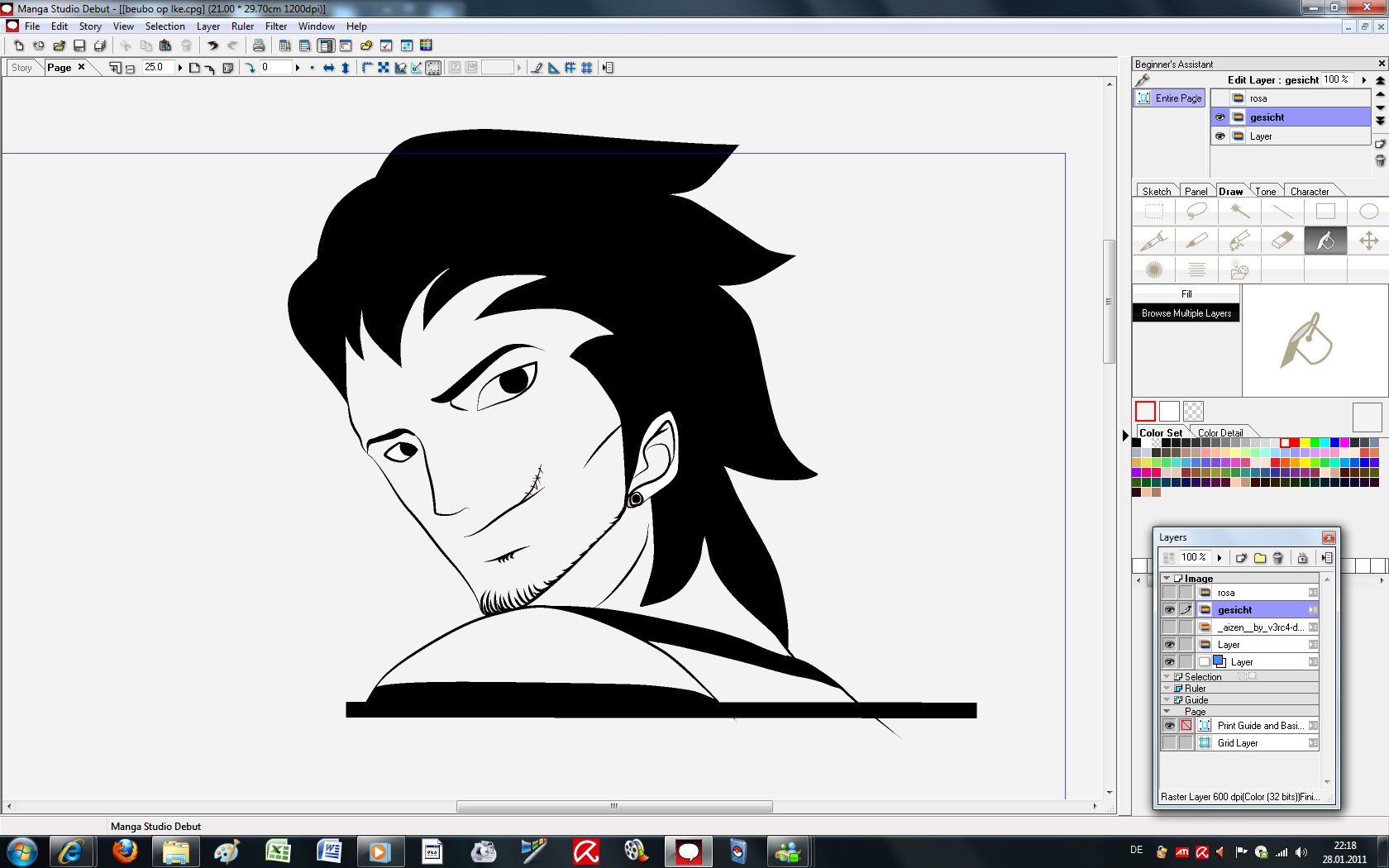Delete layer with Layers panel trash icon
This screenshot has height=868, width=1389.
click(x=1278, y=558)
